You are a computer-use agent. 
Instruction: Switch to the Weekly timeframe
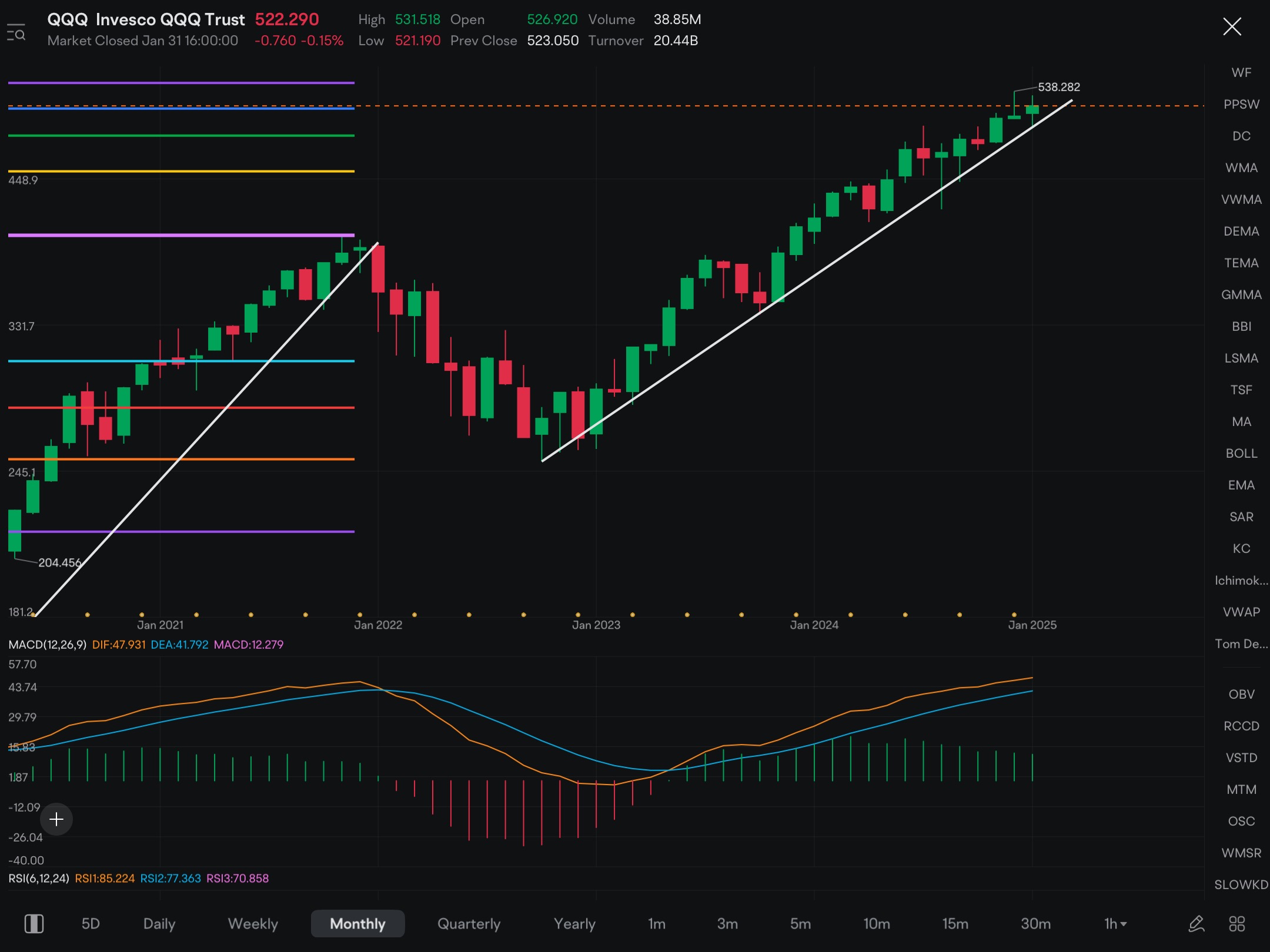coord(253,924)
